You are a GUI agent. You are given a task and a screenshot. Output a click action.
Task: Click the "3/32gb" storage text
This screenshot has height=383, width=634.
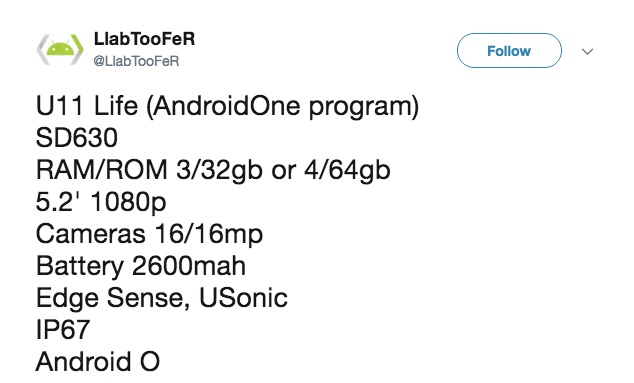tap(220, 171)
